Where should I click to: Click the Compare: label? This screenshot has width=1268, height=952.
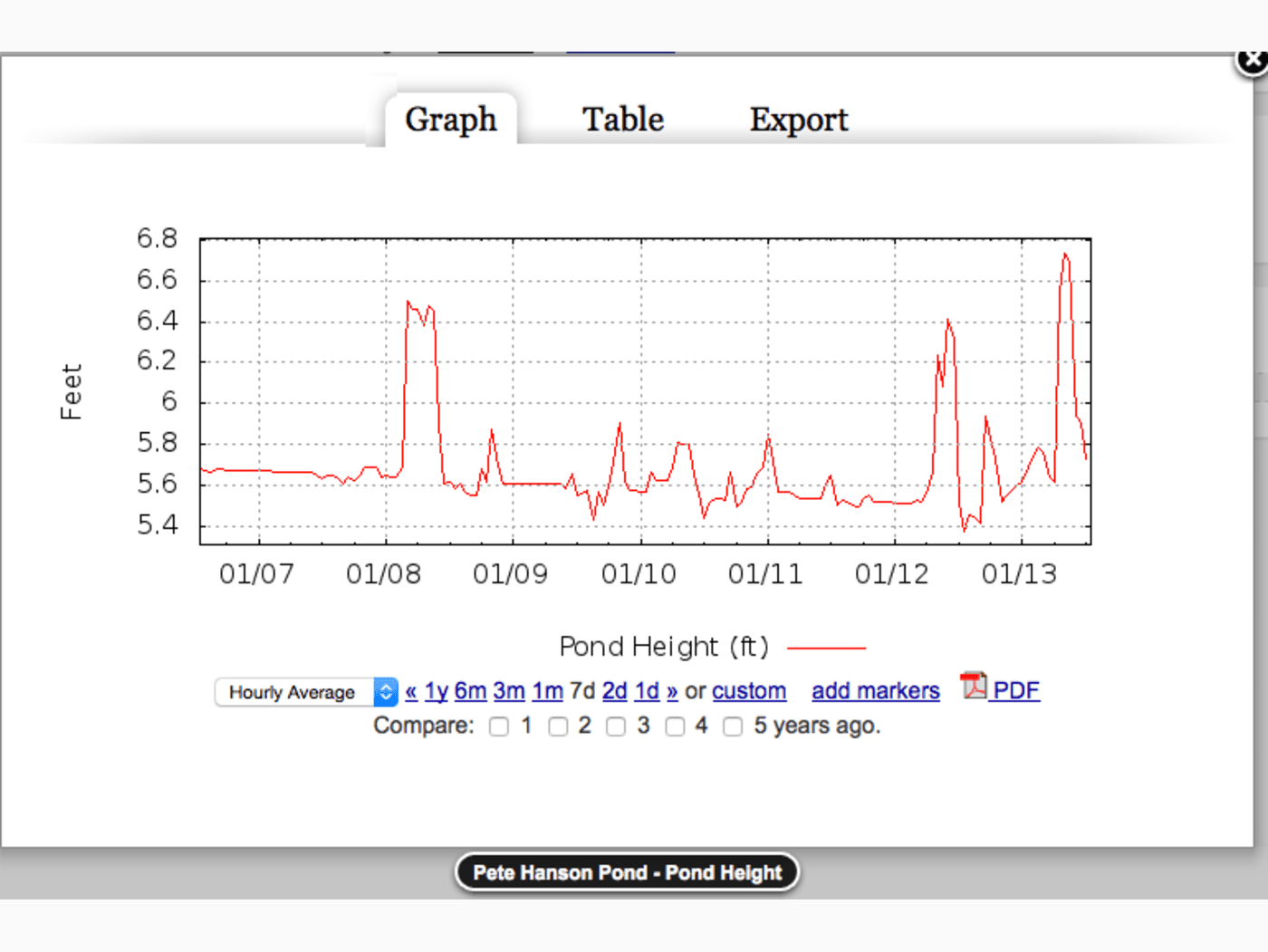[424, 726]
